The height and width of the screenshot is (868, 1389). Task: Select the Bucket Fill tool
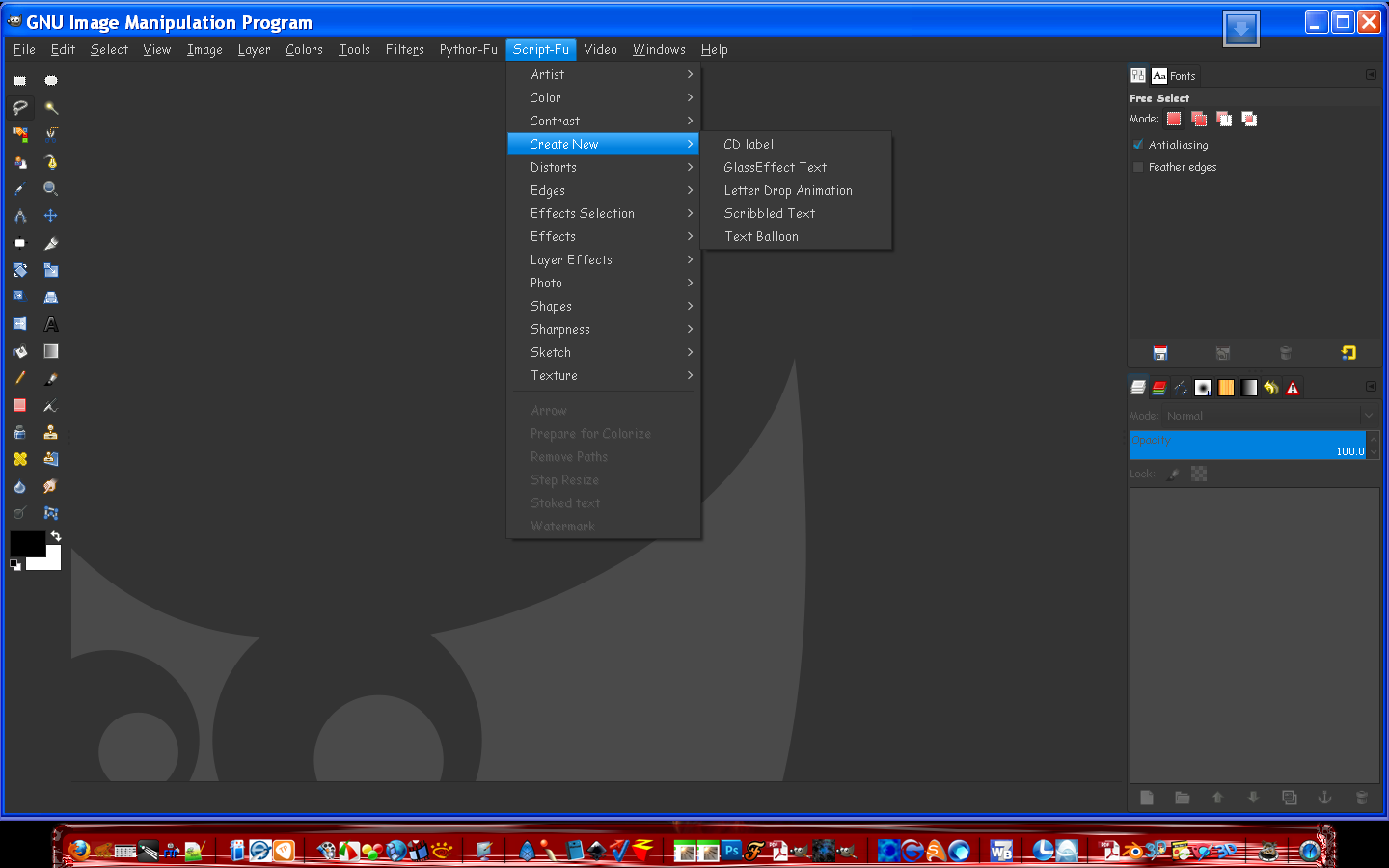click(19, 351)
